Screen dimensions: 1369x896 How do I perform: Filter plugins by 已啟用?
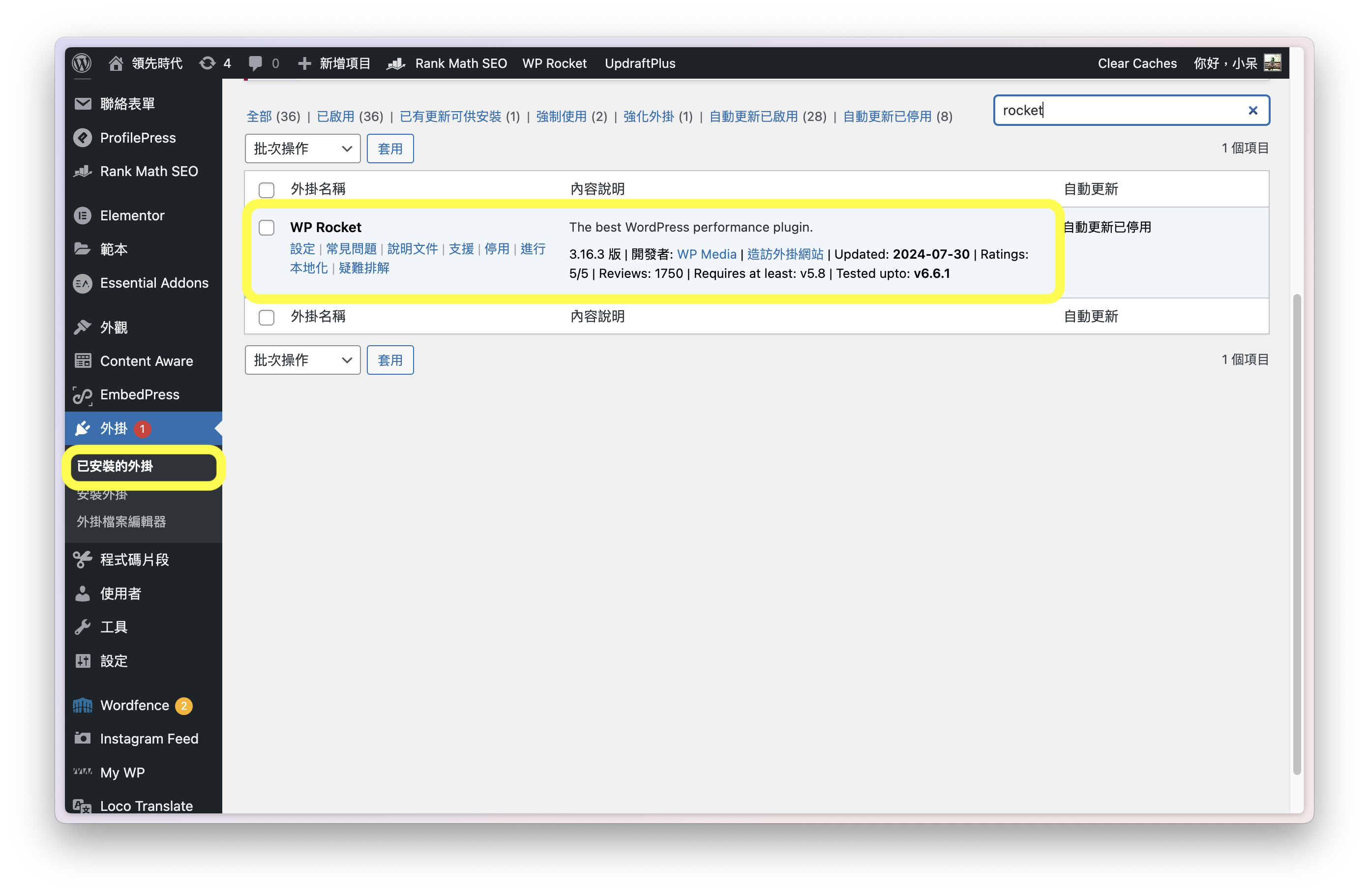pos(335,116)
